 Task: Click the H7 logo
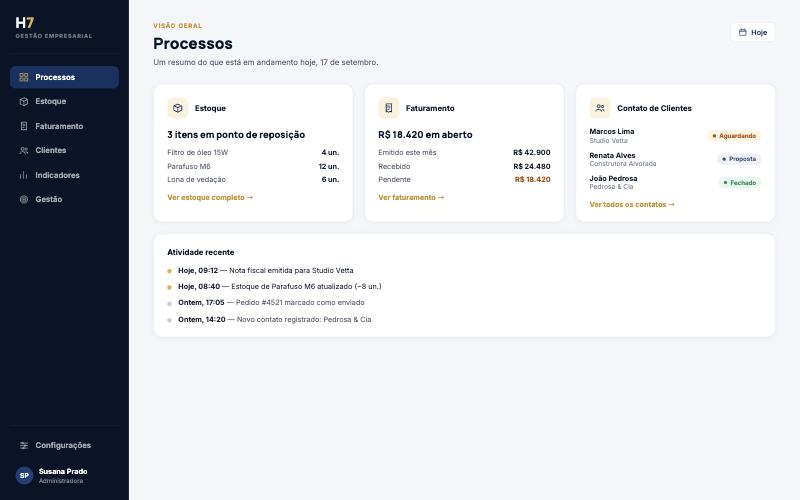click(x=24, y=23)
